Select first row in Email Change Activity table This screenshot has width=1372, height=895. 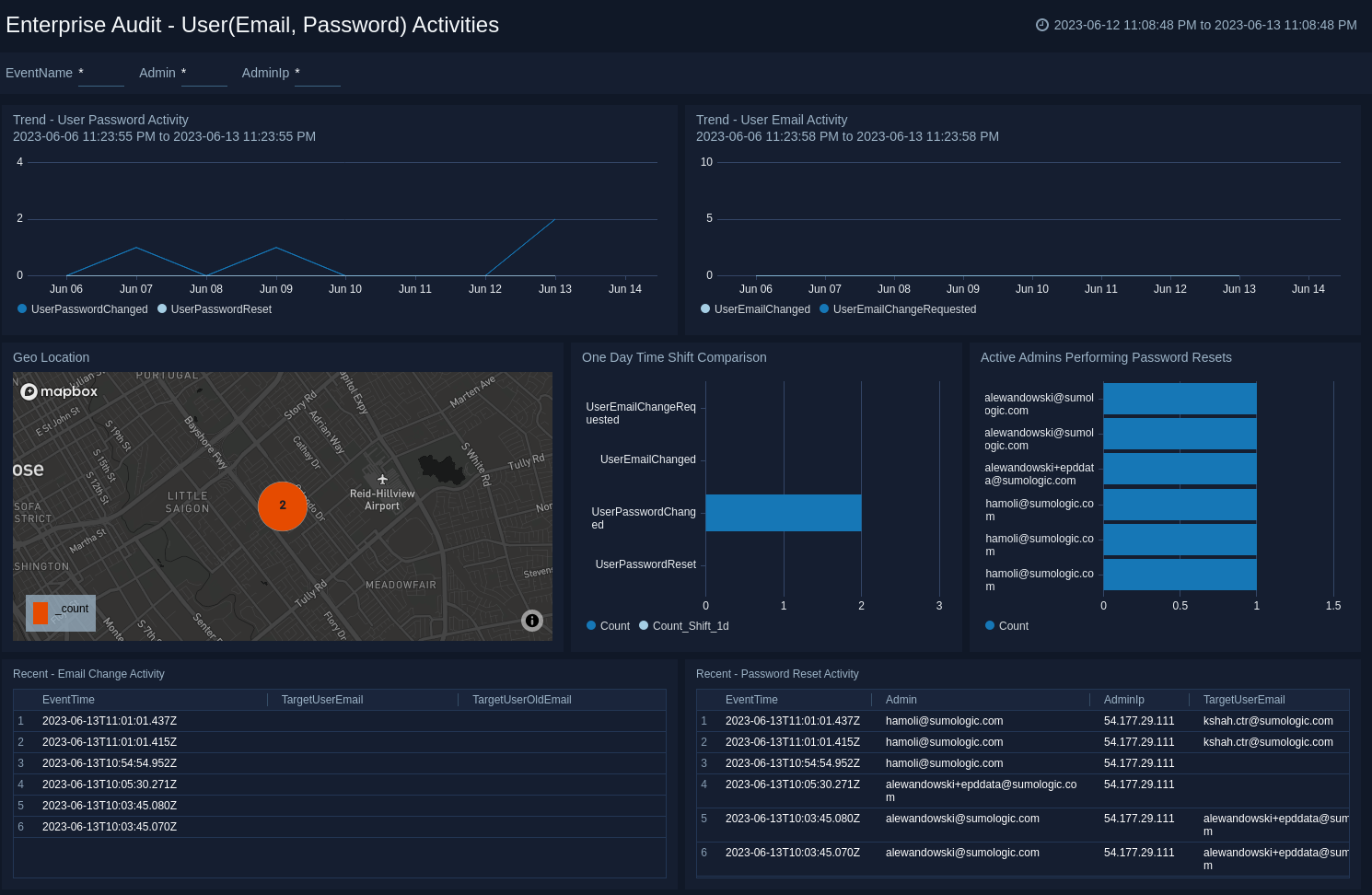point(339,721)
